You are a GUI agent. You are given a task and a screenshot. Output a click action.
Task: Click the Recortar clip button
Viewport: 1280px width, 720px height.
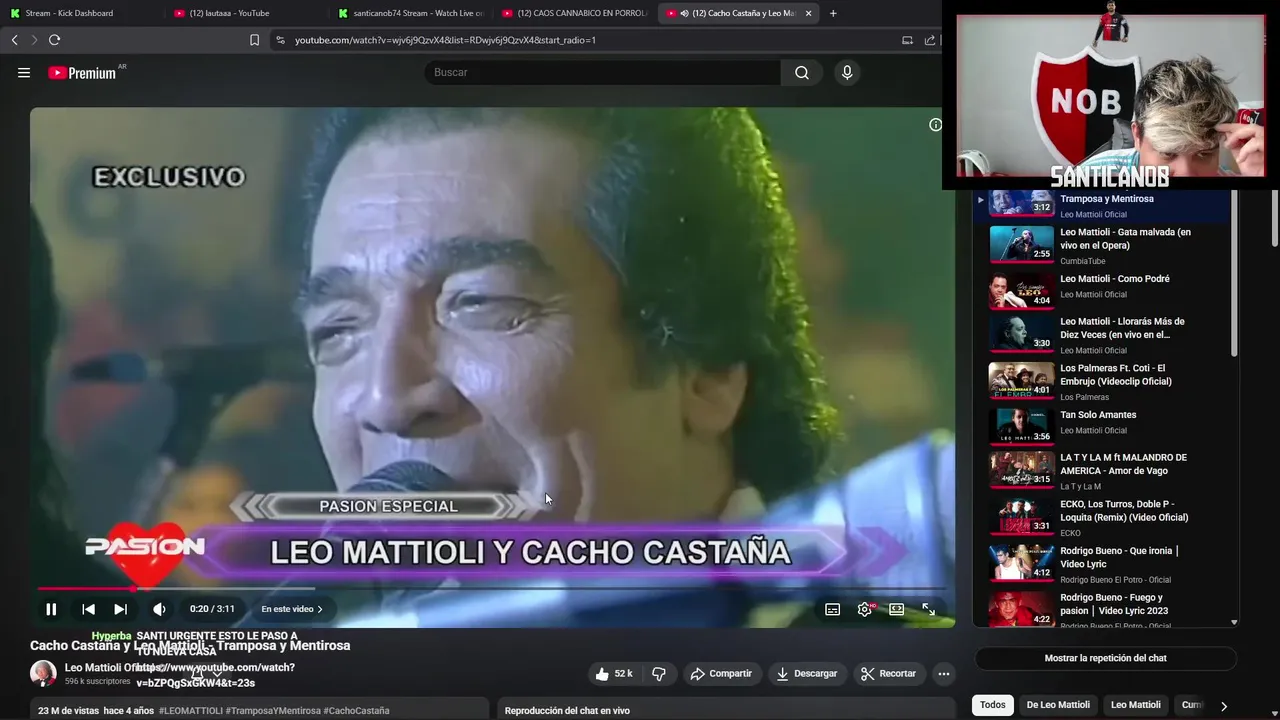click(x=888, y=674)
